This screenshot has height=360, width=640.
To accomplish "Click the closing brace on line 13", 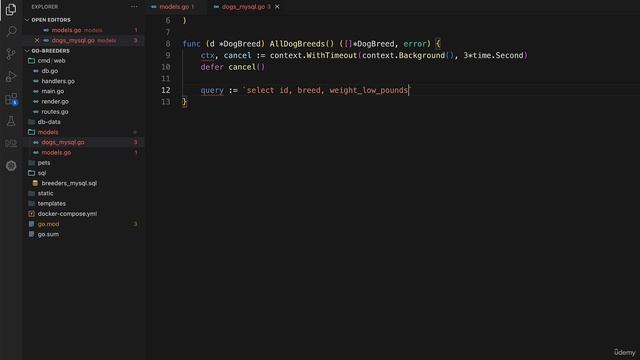I will pyautogui.click(x=184, y=102).
